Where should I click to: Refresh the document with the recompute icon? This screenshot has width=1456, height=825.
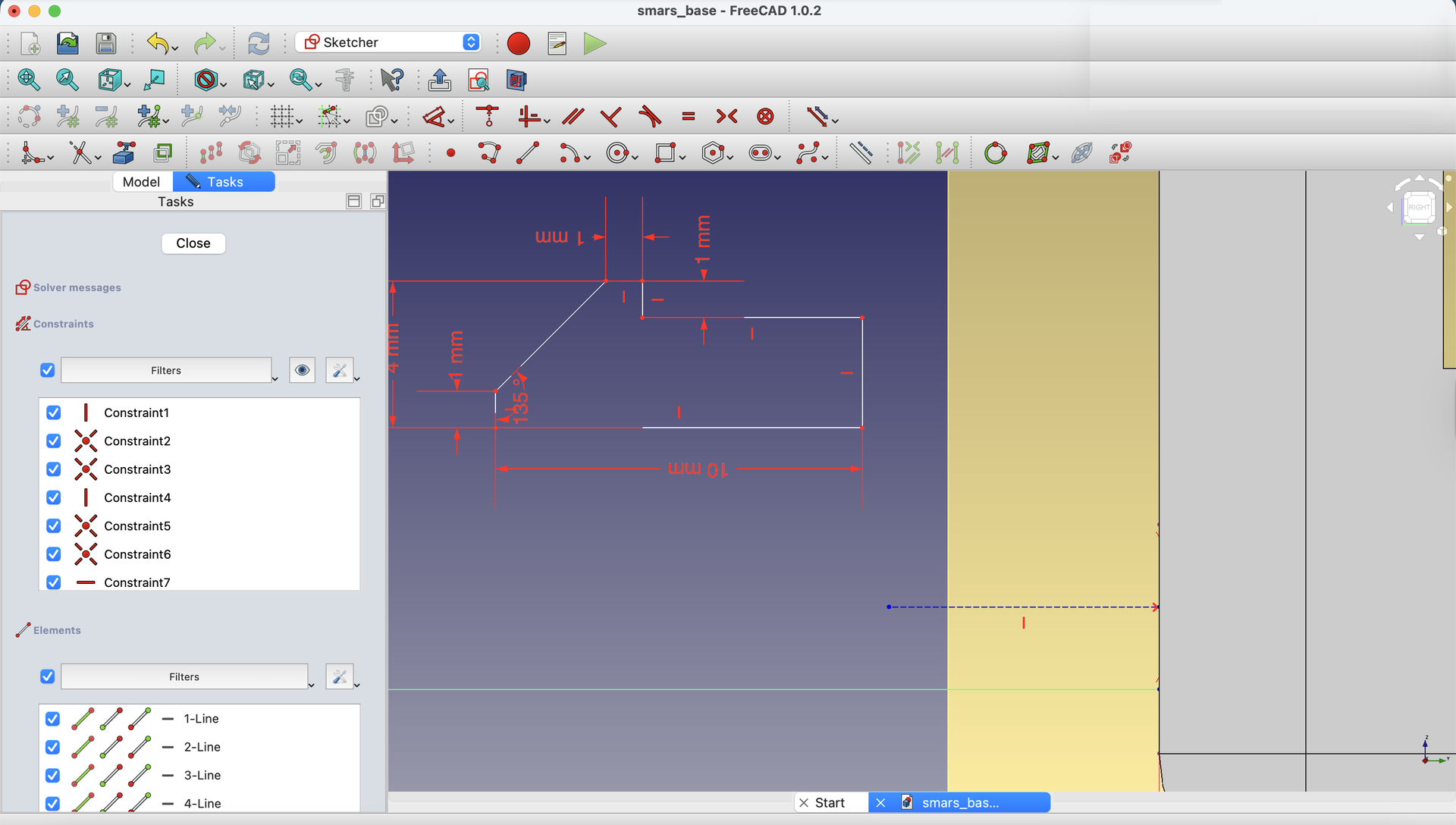(x=259, y=43)
